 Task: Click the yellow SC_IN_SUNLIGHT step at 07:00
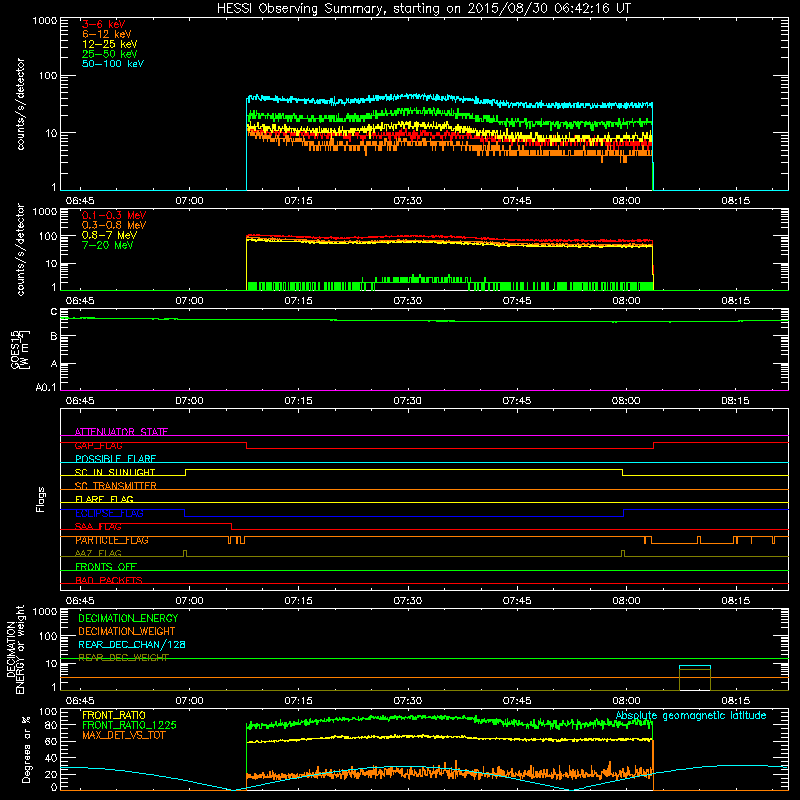coord(185,472)
